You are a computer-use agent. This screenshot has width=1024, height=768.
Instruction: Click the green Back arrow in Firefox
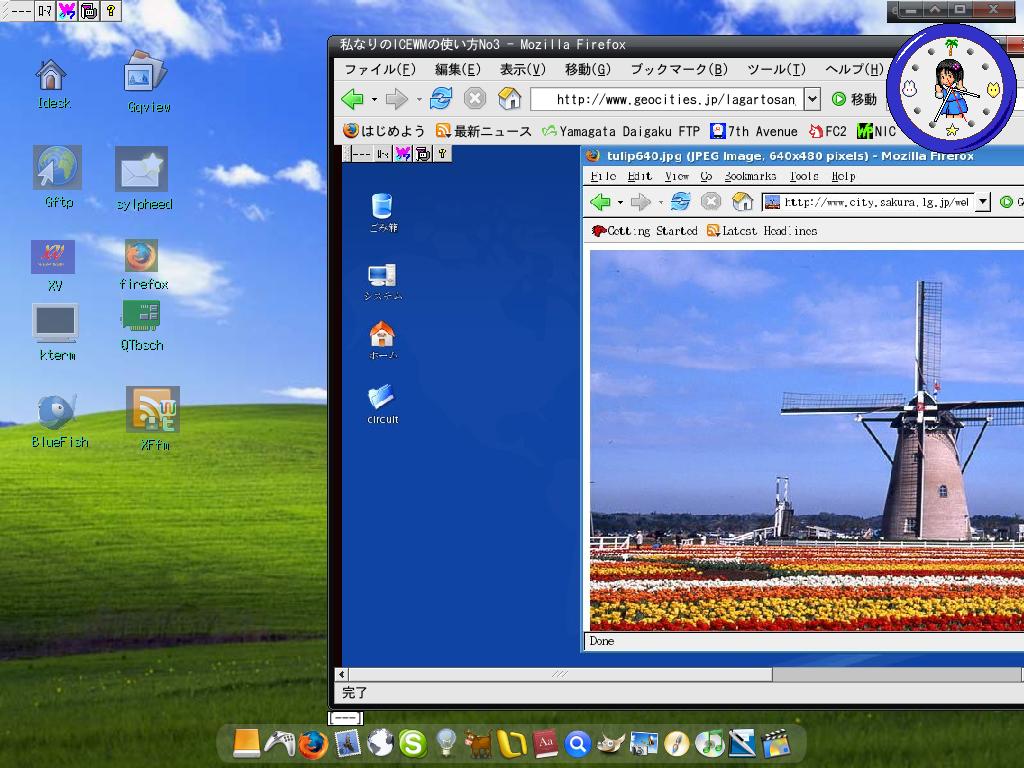pos(352,98)
